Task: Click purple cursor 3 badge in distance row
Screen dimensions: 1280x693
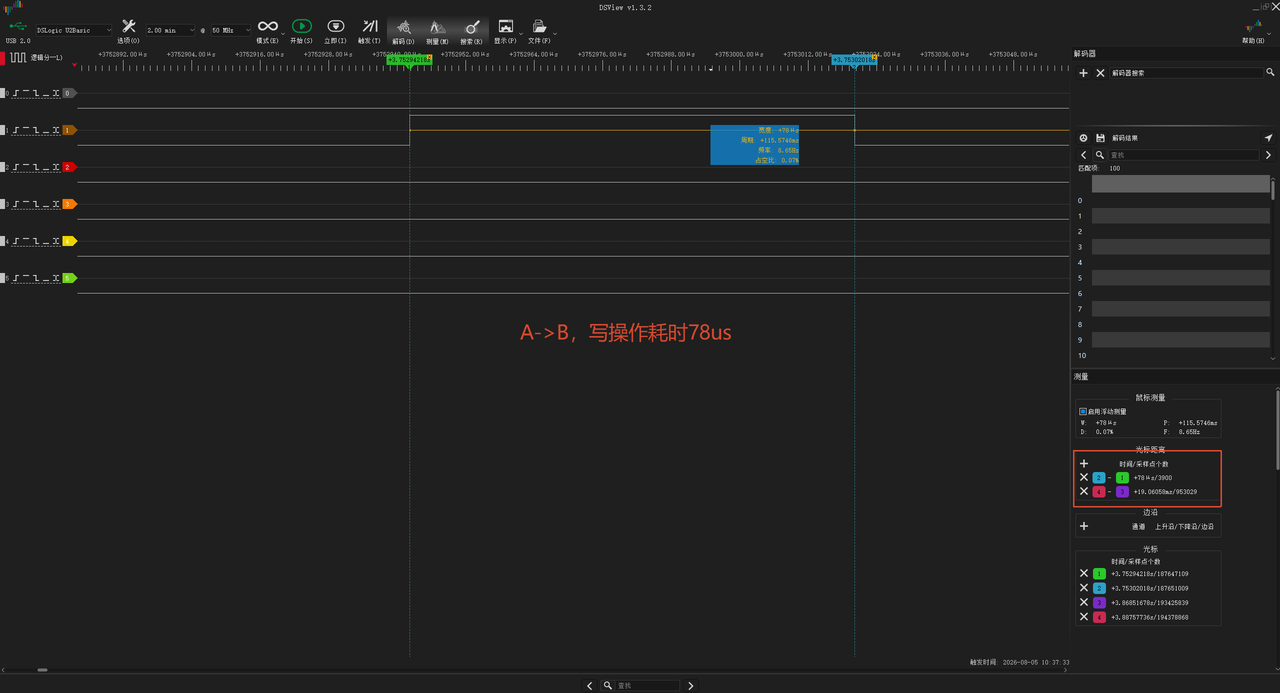Action: click(1122, 492)
